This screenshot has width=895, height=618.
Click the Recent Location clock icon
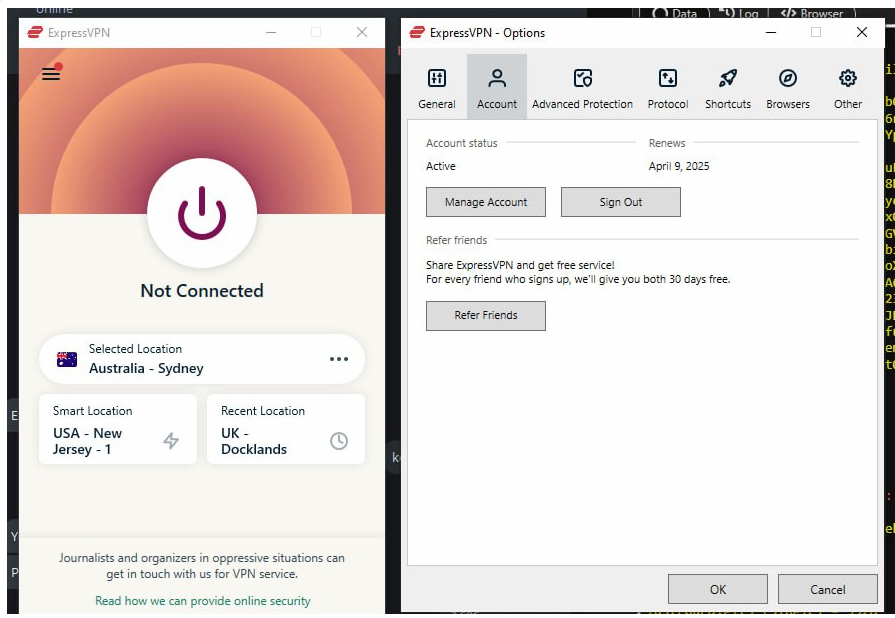(338, 441)
